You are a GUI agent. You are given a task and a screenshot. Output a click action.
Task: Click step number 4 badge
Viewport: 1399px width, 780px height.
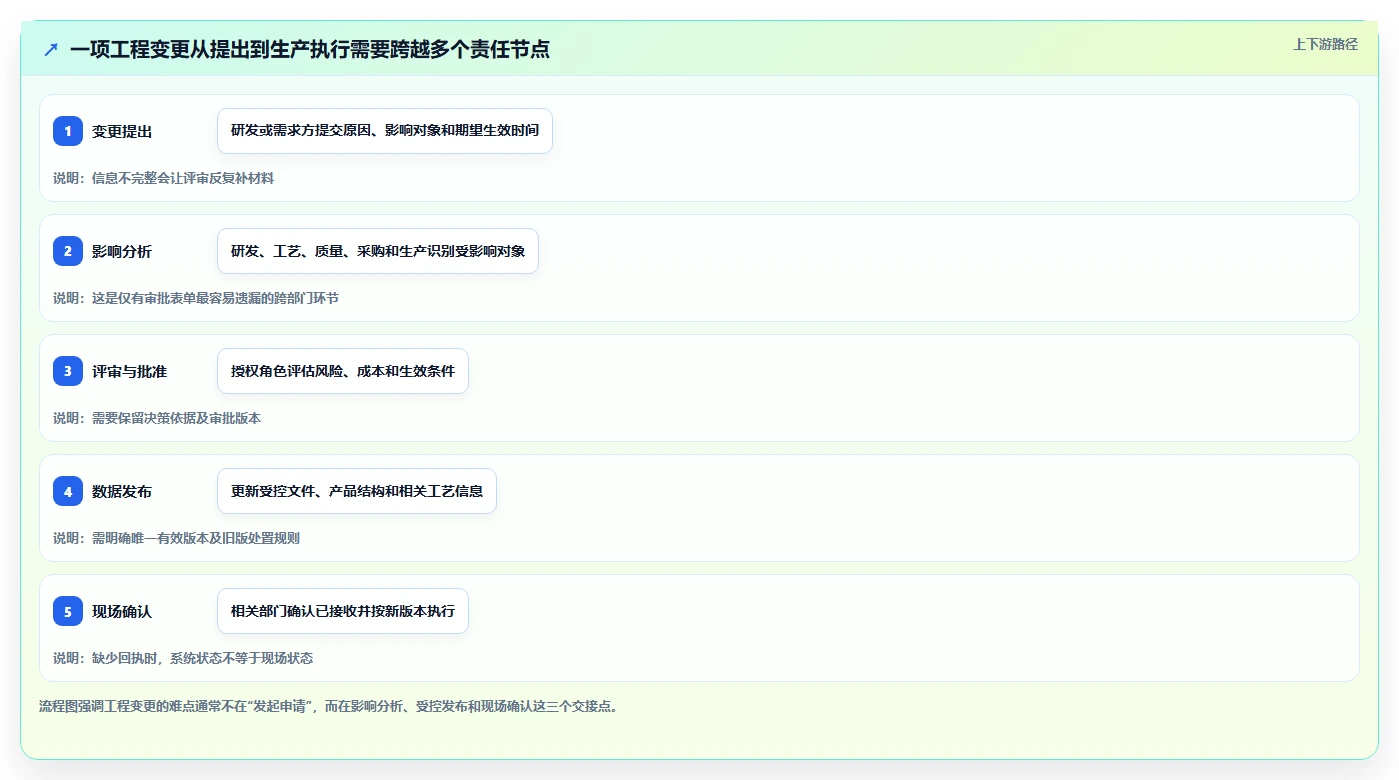click(68, 491)
